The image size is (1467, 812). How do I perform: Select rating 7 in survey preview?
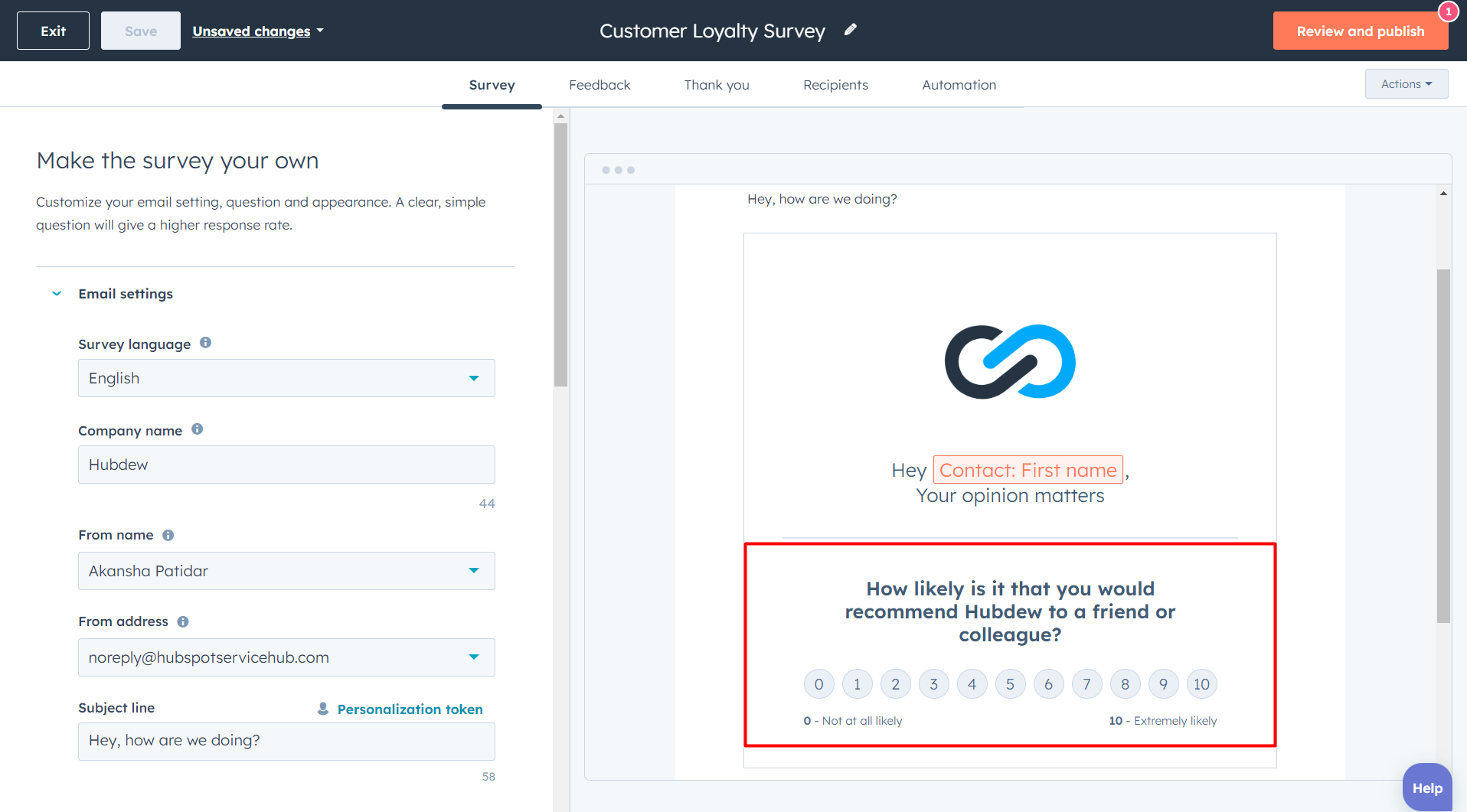coord(1086,684)
